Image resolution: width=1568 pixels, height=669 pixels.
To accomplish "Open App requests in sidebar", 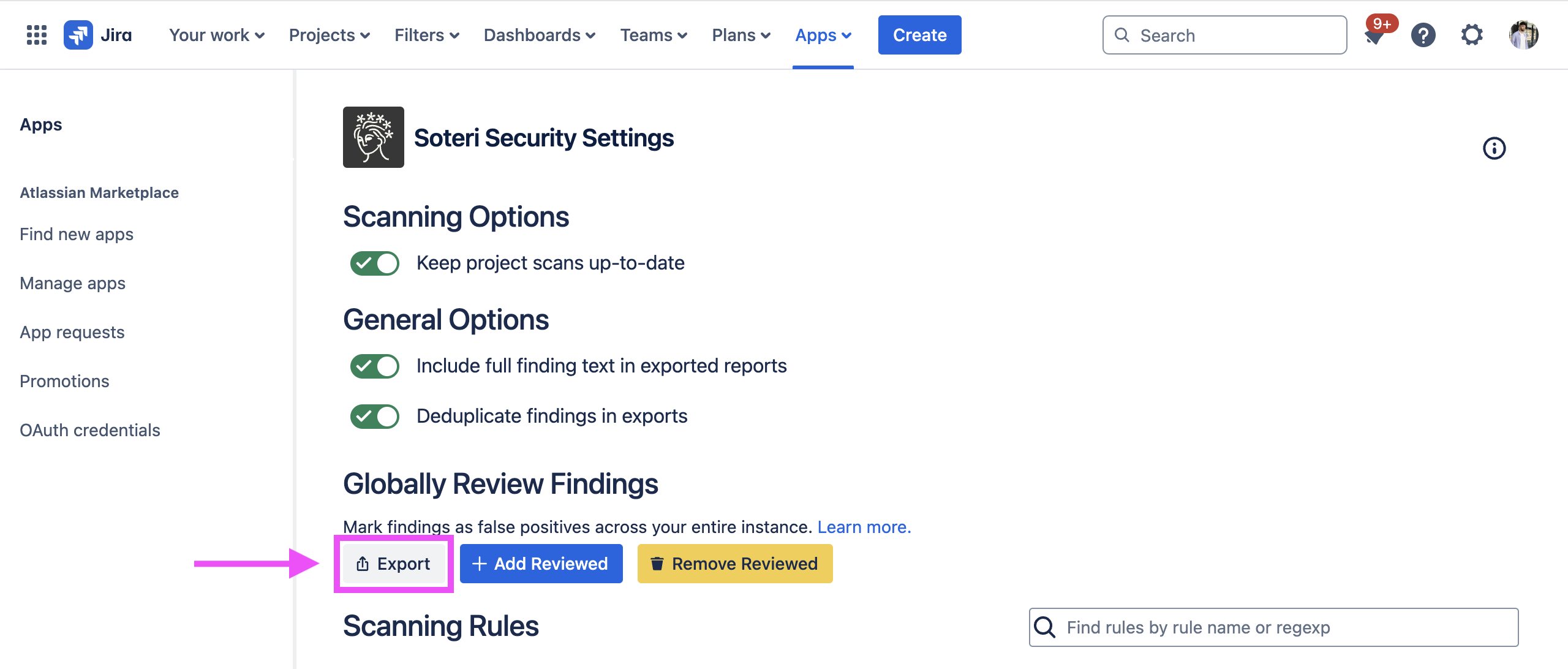I will [x=72, y=332].
